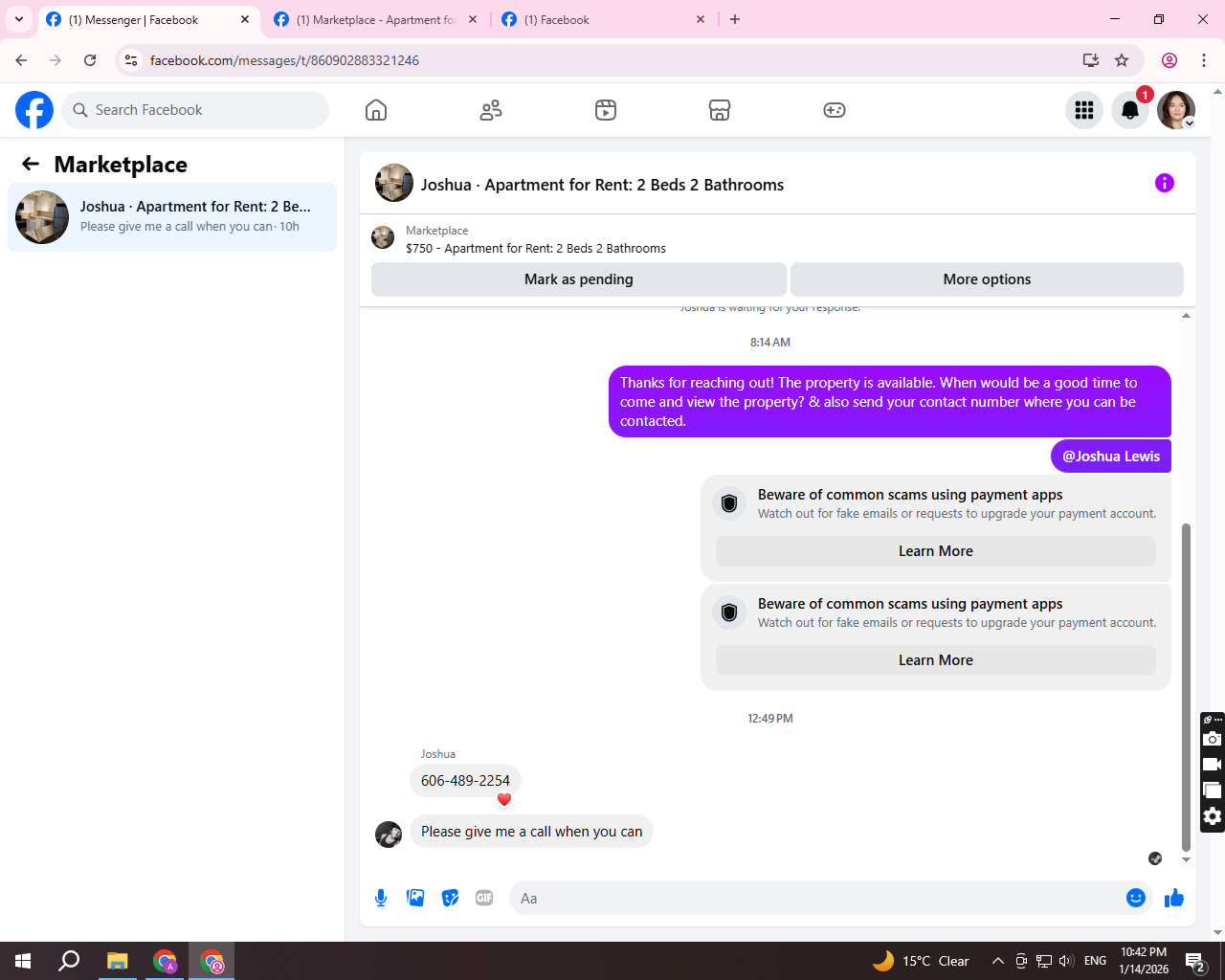Open settings gear in side capture toolbar
The height and width of the screenshot is (980, 1225).
point(1213,816)
